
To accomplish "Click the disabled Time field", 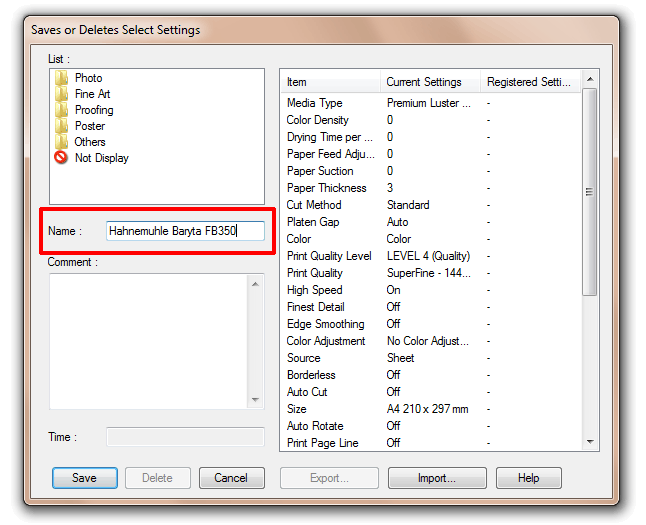I will point(185,437).
